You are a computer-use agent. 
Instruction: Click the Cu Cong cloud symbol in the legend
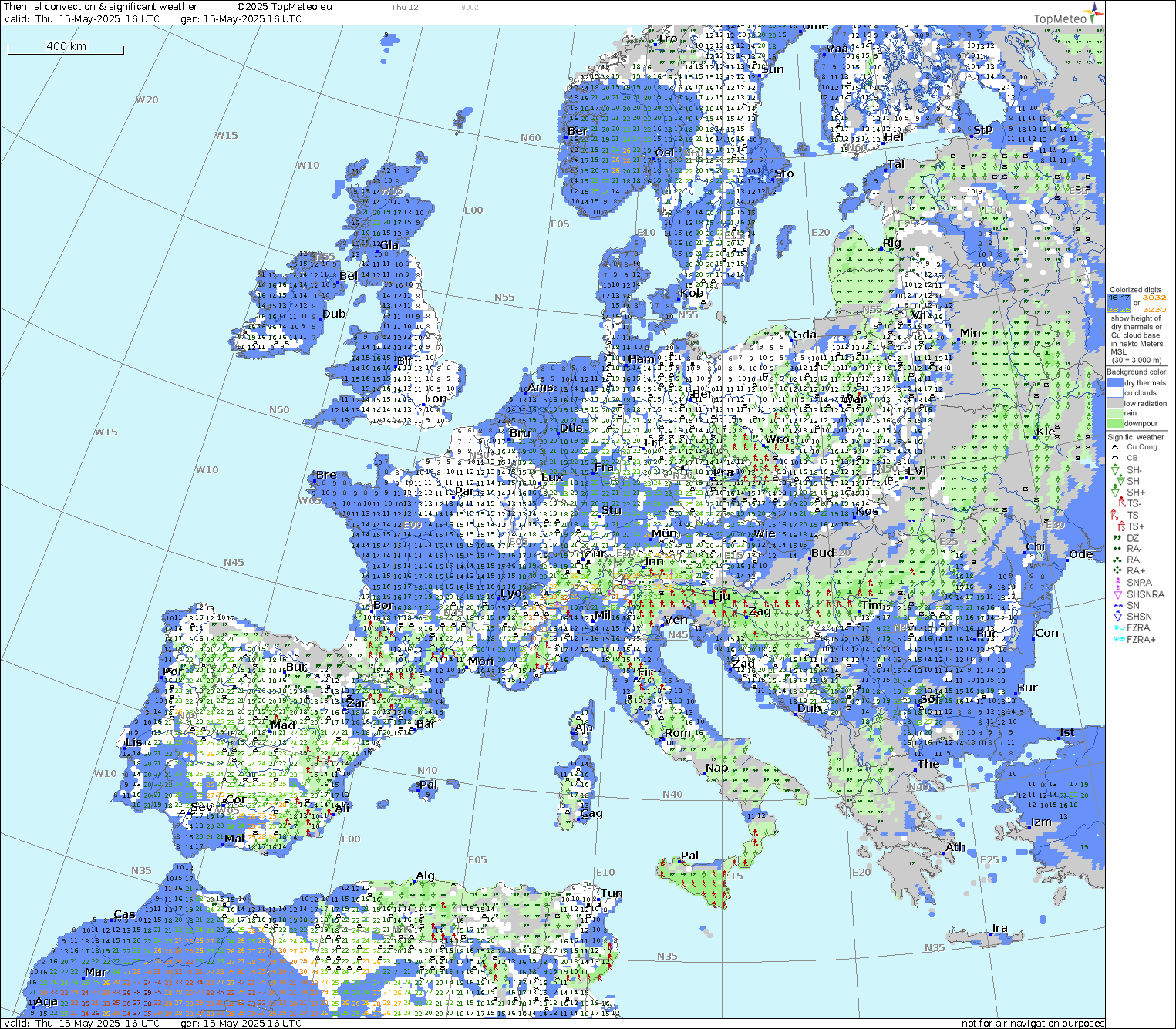[x=1114, y=447]
